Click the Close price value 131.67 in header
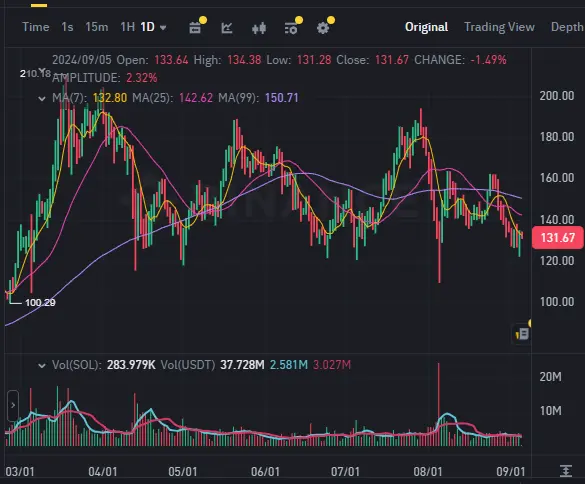585x484 pixels. [392, 60]
